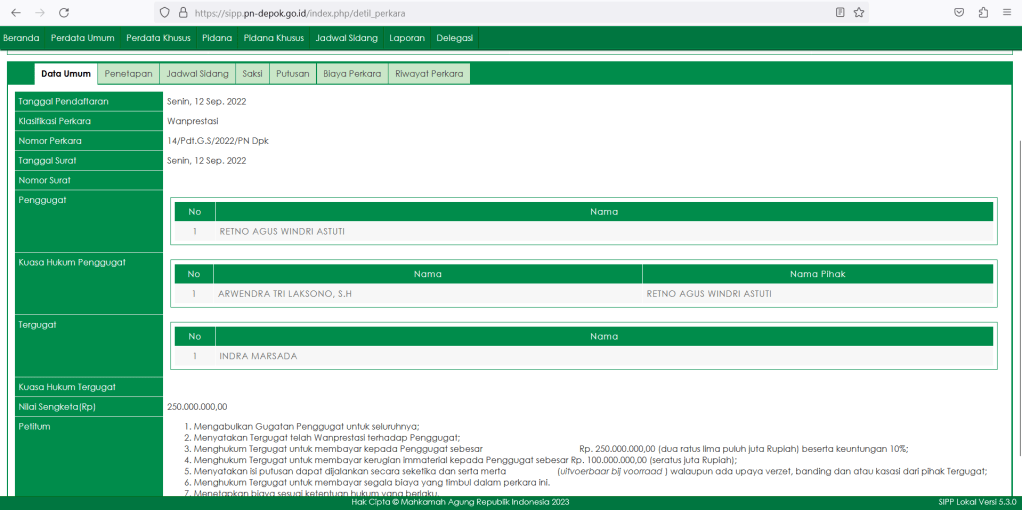Open the Laporan menu
The height and width of the screenshot is (510, 1022).
[x=405, y=38]
